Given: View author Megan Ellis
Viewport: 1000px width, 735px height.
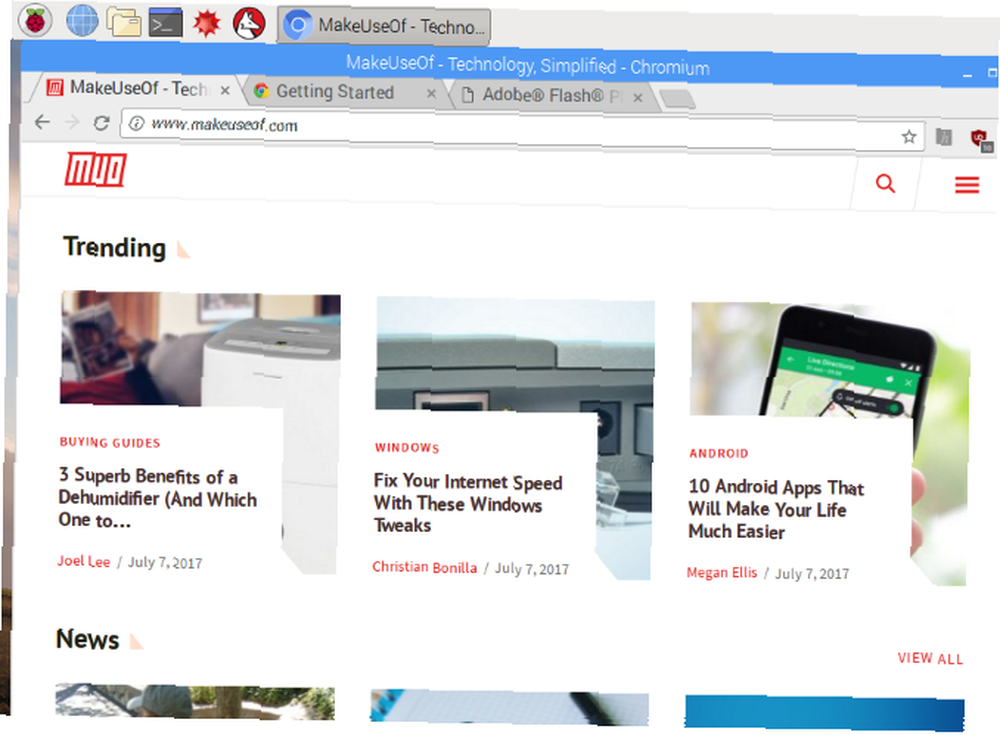Looking at the screenshot, I should click(722, 572).
